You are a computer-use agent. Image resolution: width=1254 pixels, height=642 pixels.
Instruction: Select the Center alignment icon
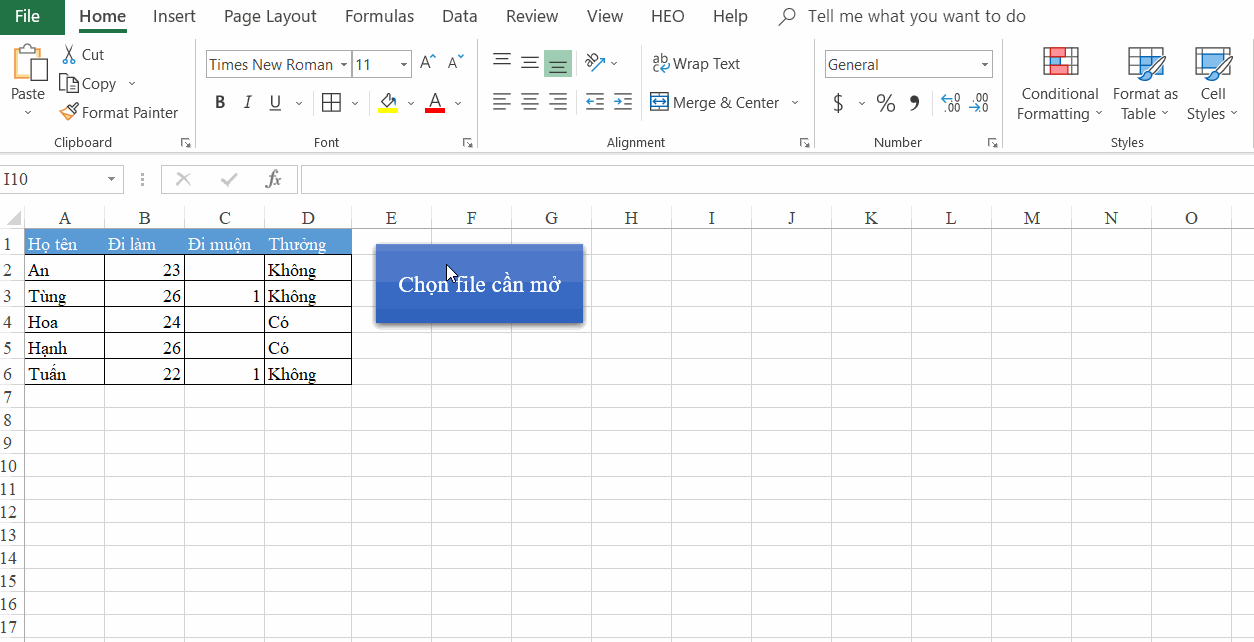pos(529,101)
